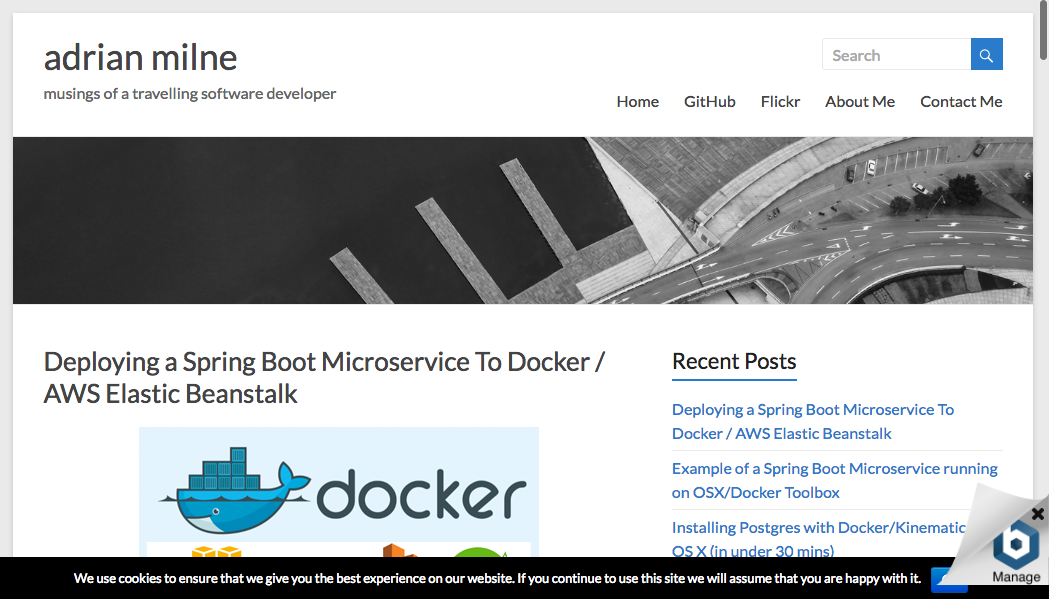Click the Recent Posts heading

point(734,361)
